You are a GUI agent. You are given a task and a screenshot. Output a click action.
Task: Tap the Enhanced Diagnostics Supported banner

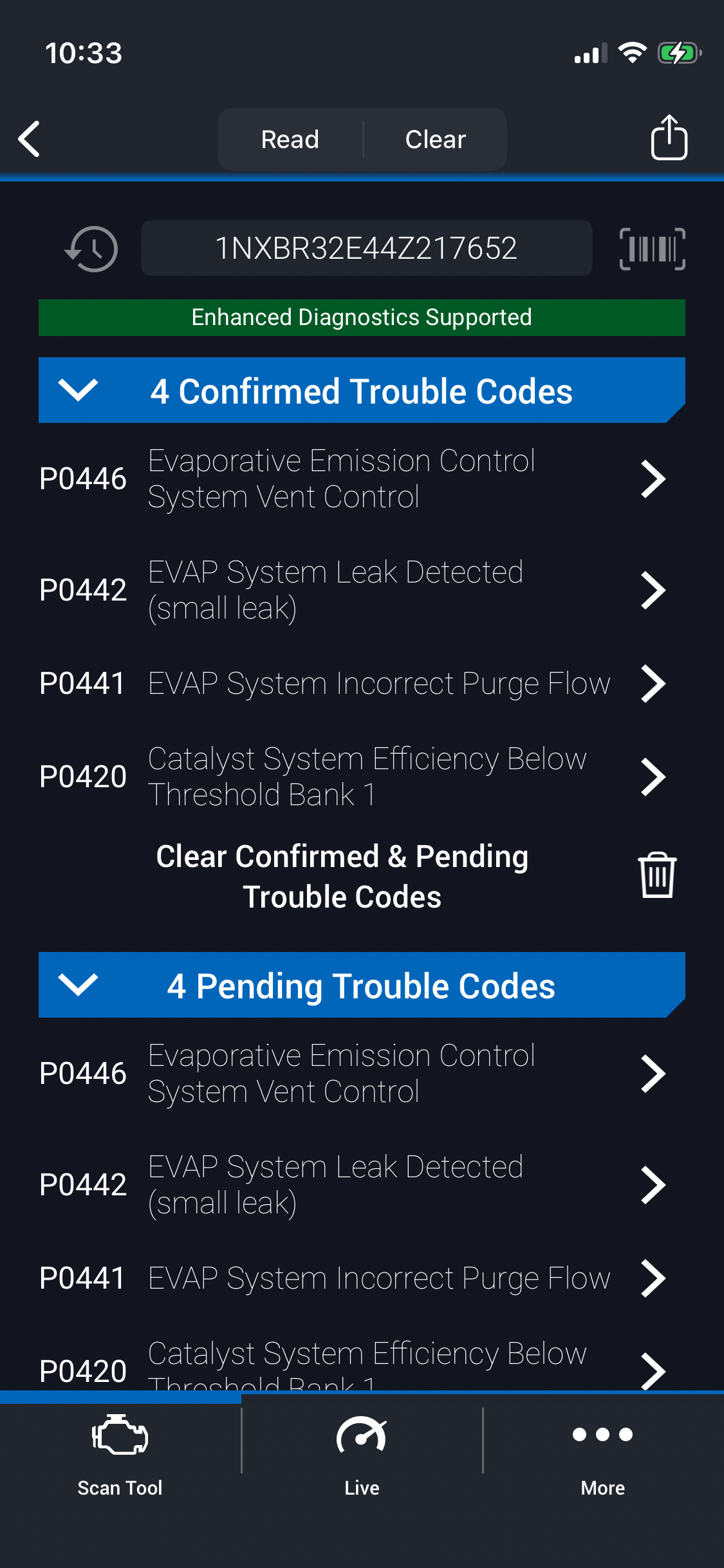pyautogui.click(x=362, y=317)
